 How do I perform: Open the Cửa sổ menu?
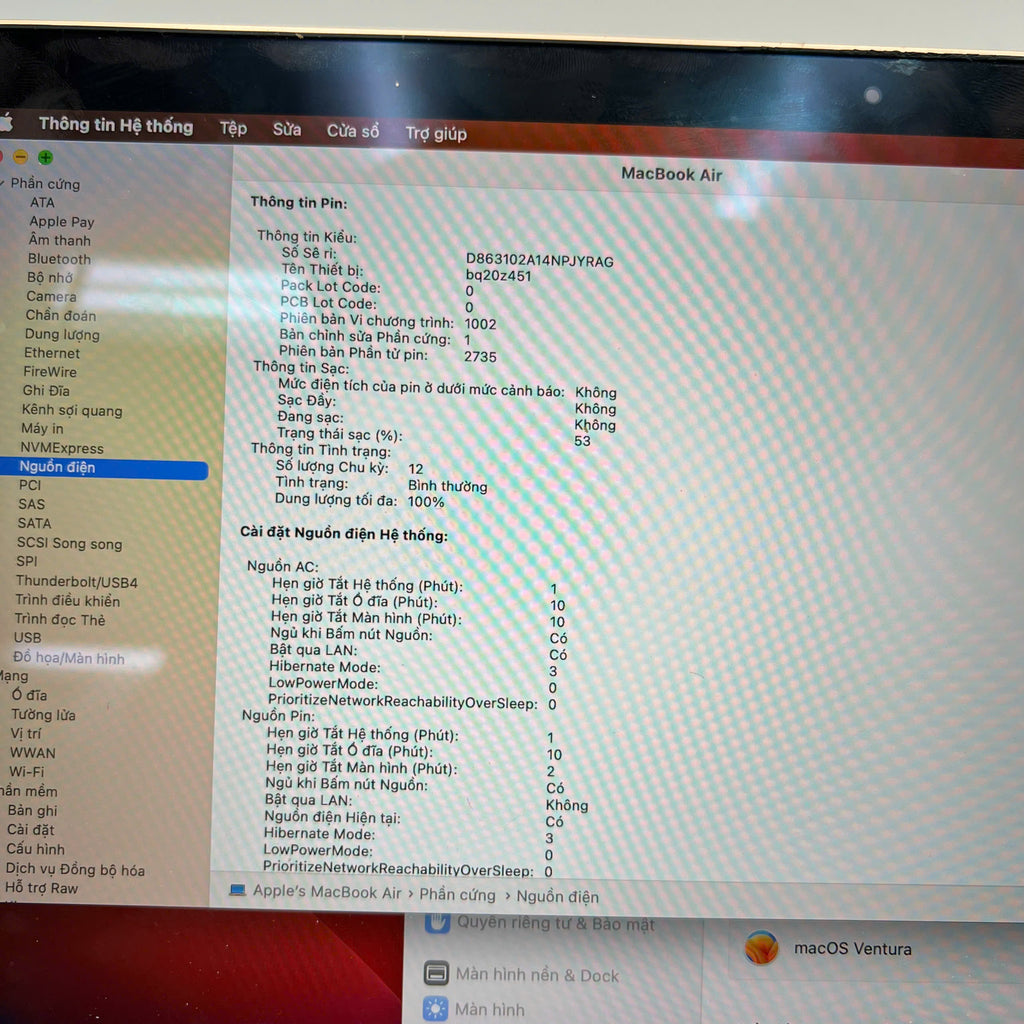[x=353, y=131]
